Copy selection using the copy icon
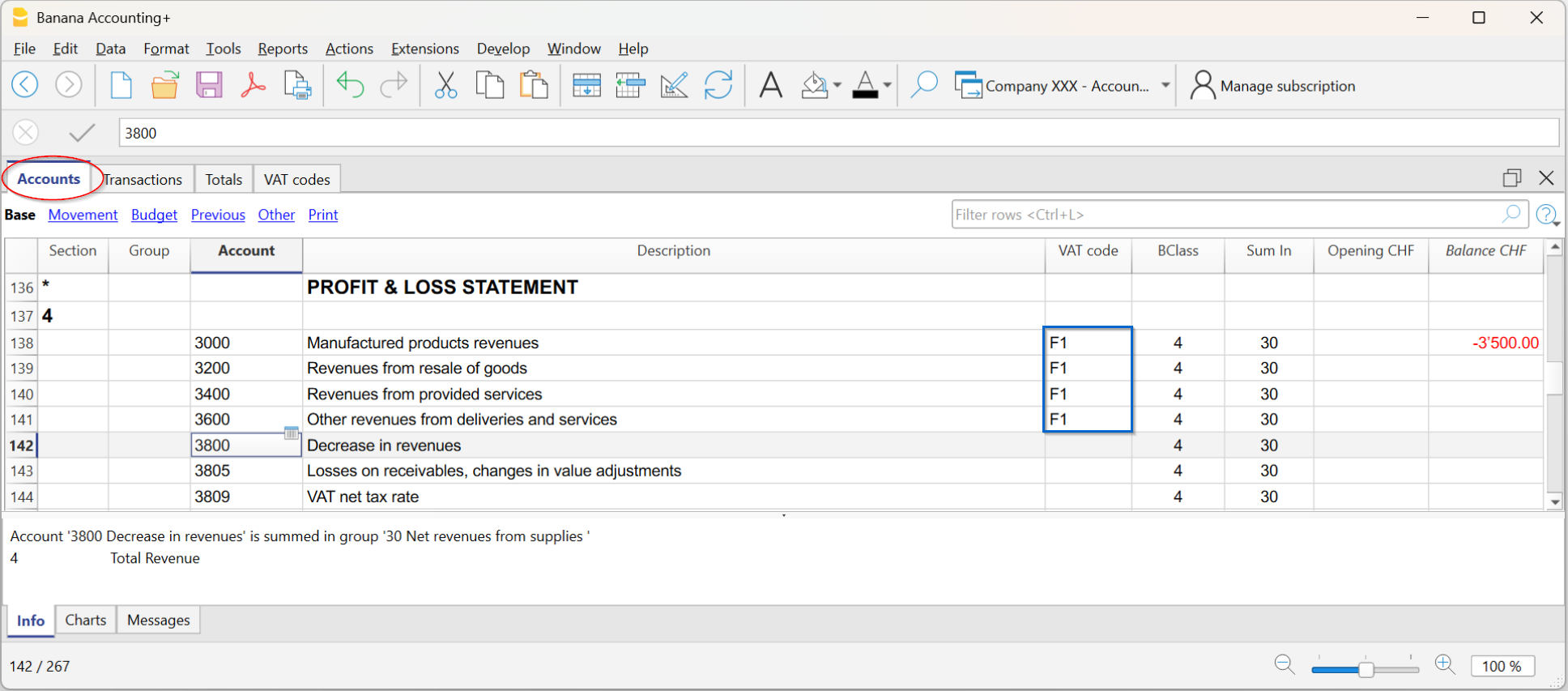 click(x=490, y=85)
